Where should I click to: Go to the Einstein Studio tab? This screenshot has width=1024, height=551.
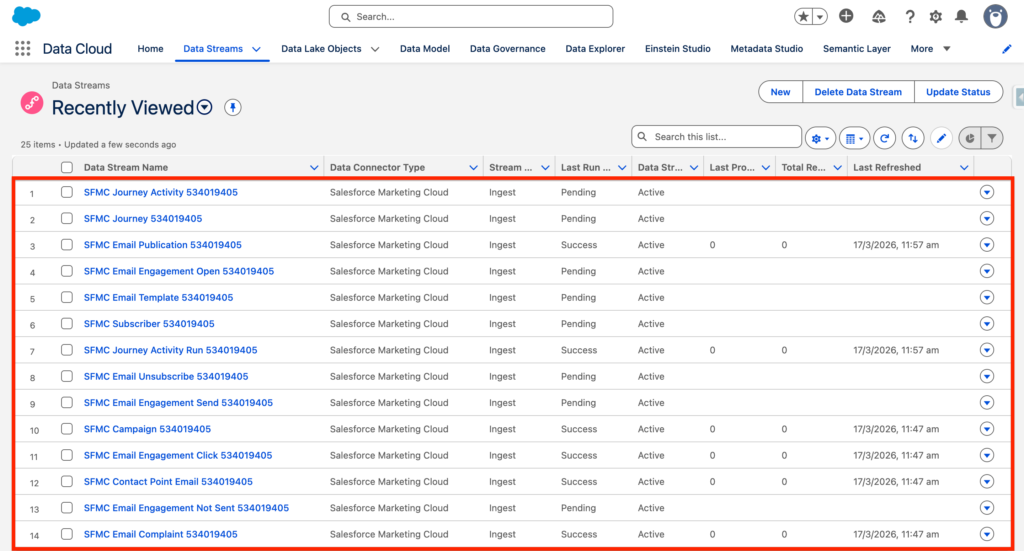[x=677, y=48]
